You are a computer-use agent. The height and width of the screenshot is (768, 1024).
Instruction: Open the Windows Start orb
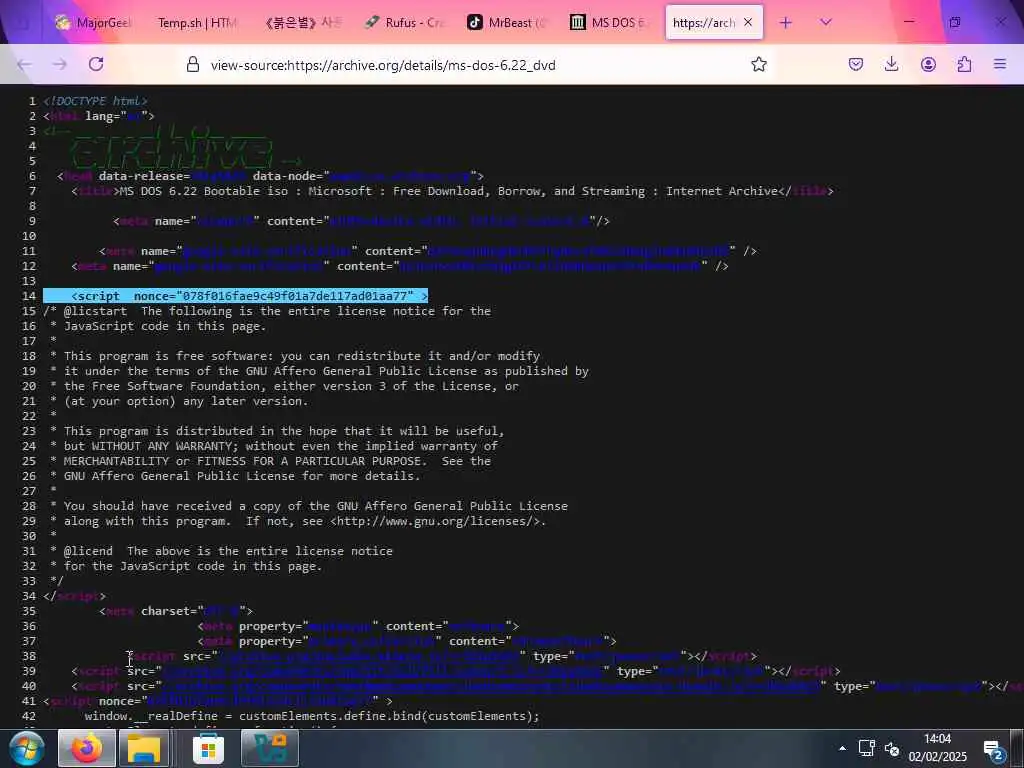(26, 748)
